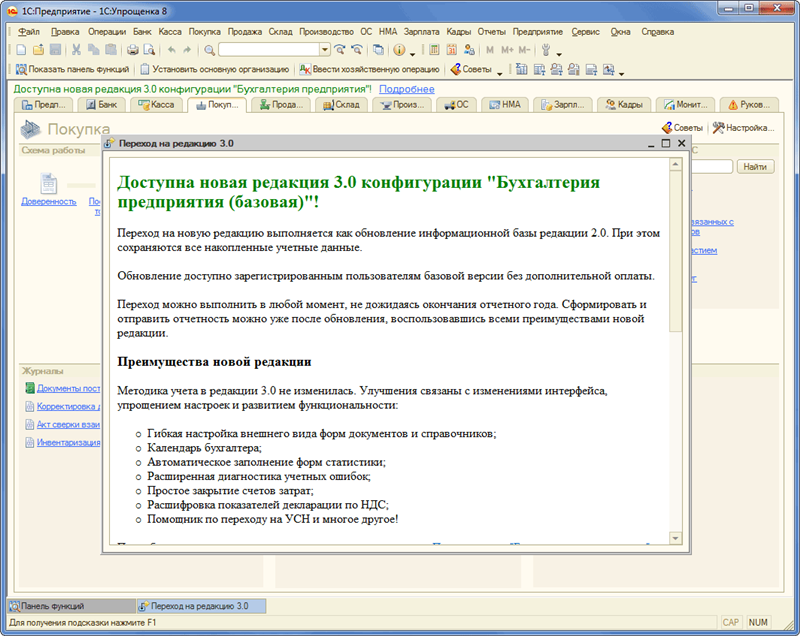
Task: Click the Print icon in toolbar
Action: 133,49
